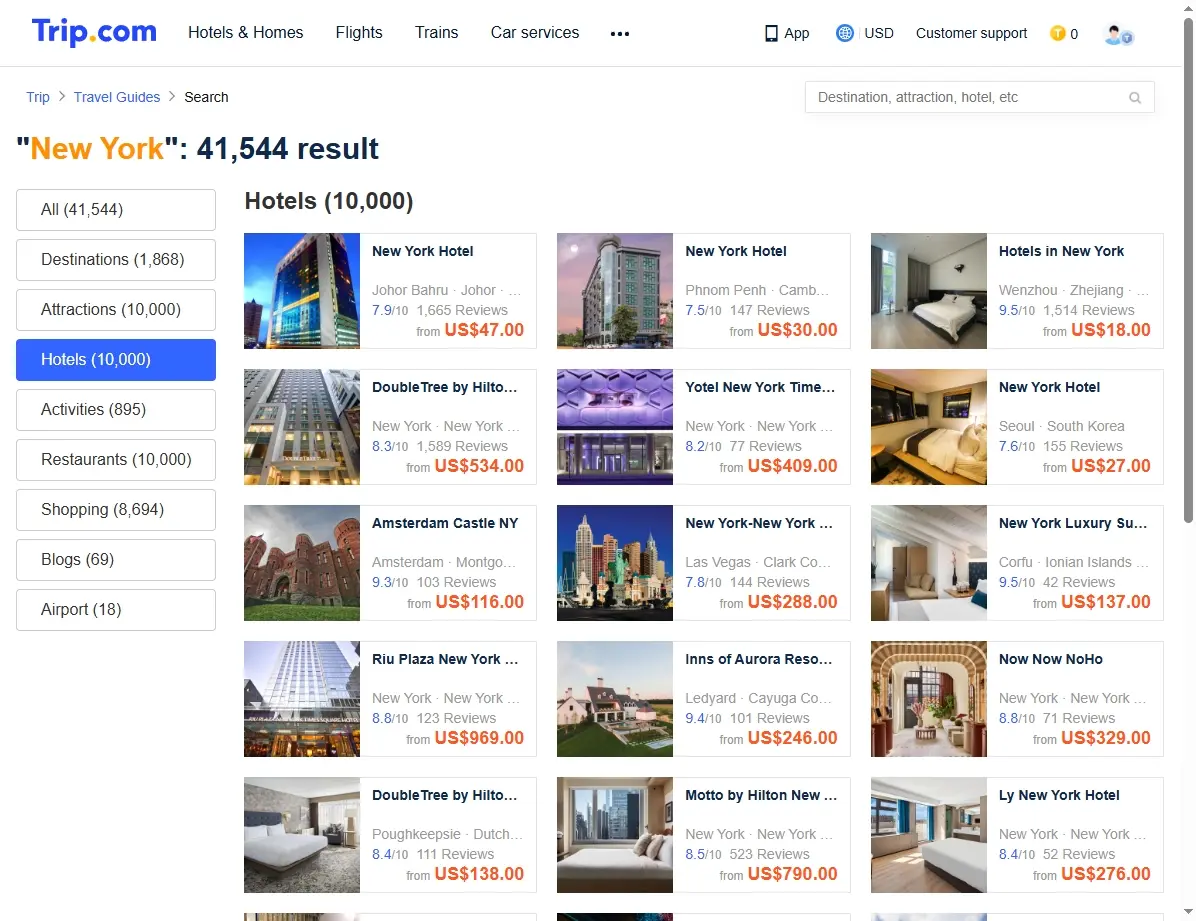This screenshot has width=1196, height=921.
Task: Click the App phone icon
Action: tap(771, 34)
